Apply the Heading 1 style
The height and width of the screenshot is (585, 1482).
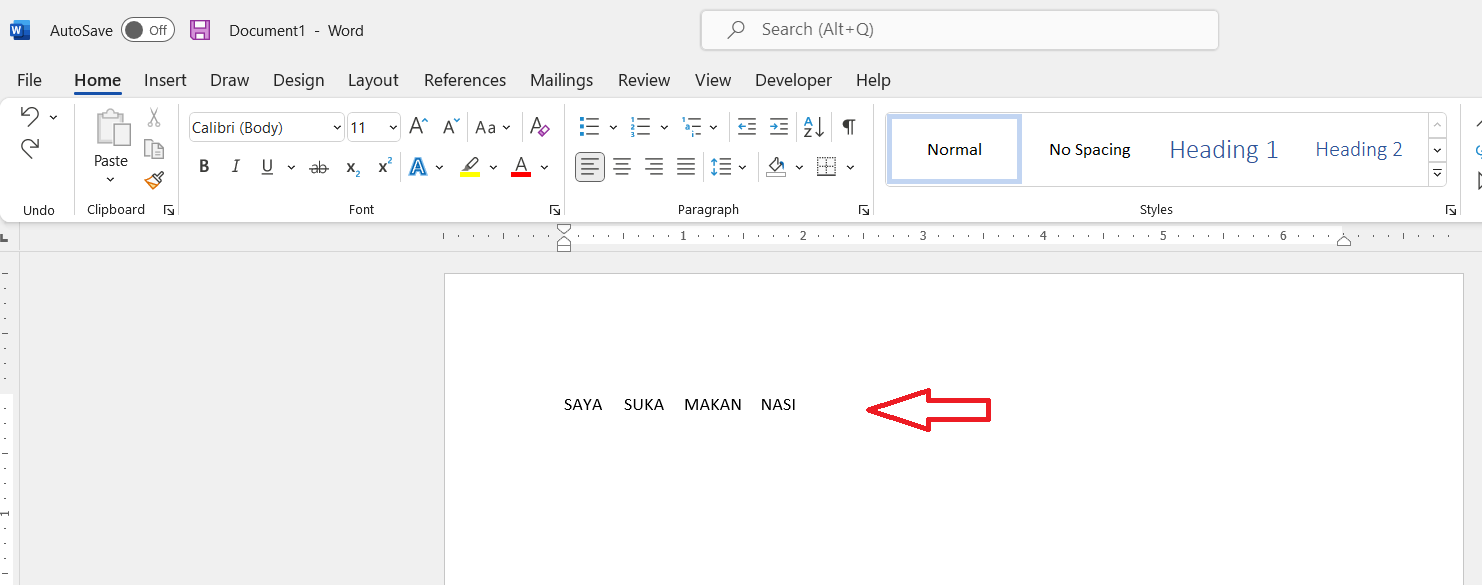[1223, 150]
